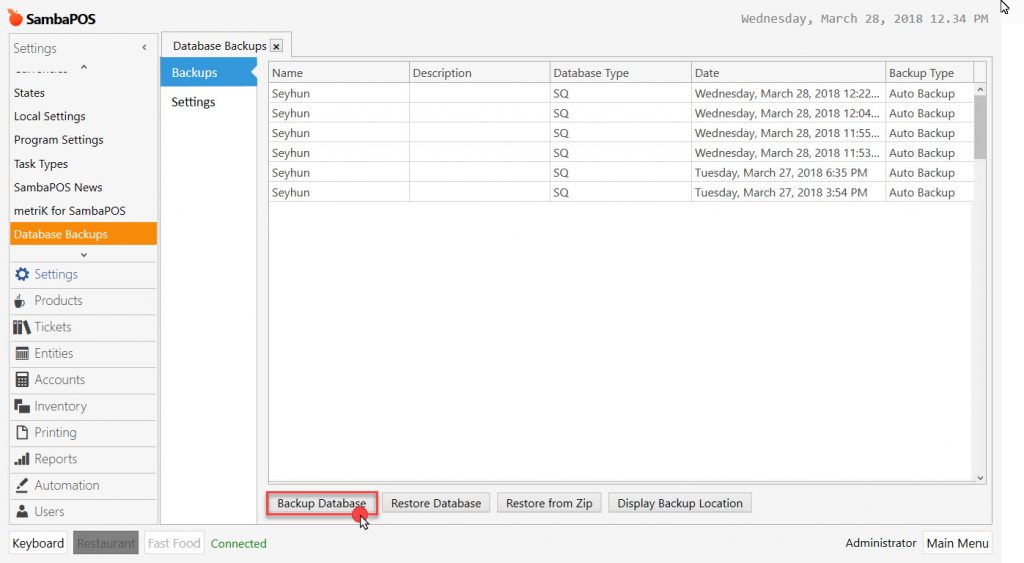Select Database Backups in settings list
Screen dimensions: 1024x563
pyautogui.click(x=84, y=234)
